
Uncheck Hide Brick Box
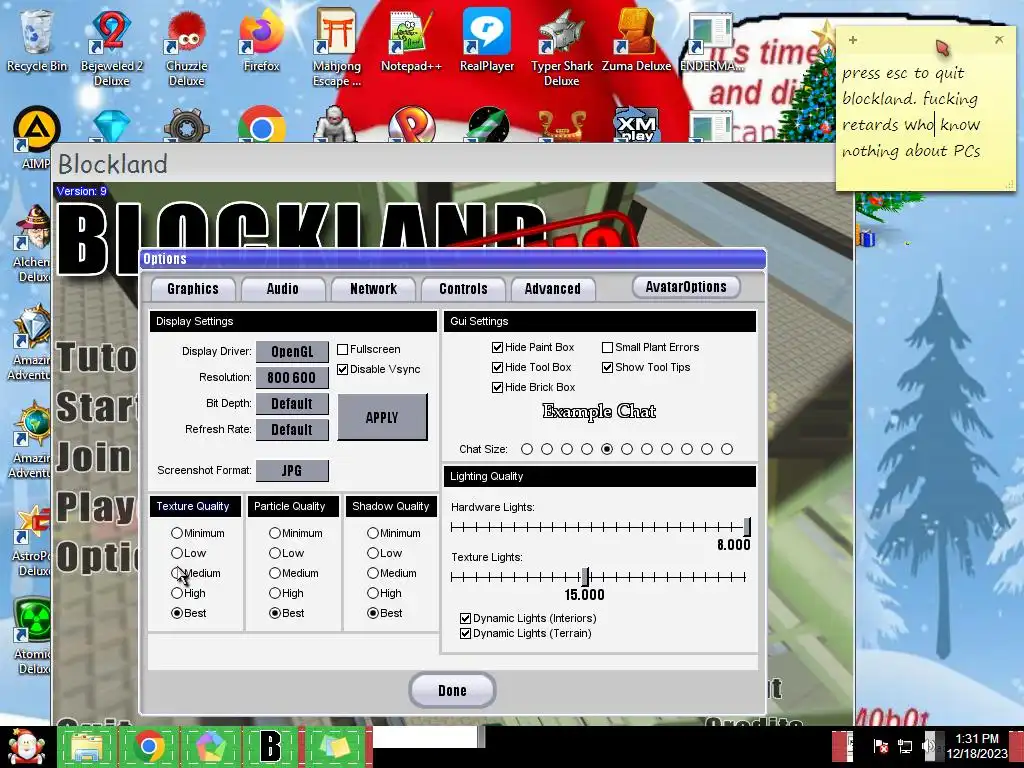click(498, 387)
